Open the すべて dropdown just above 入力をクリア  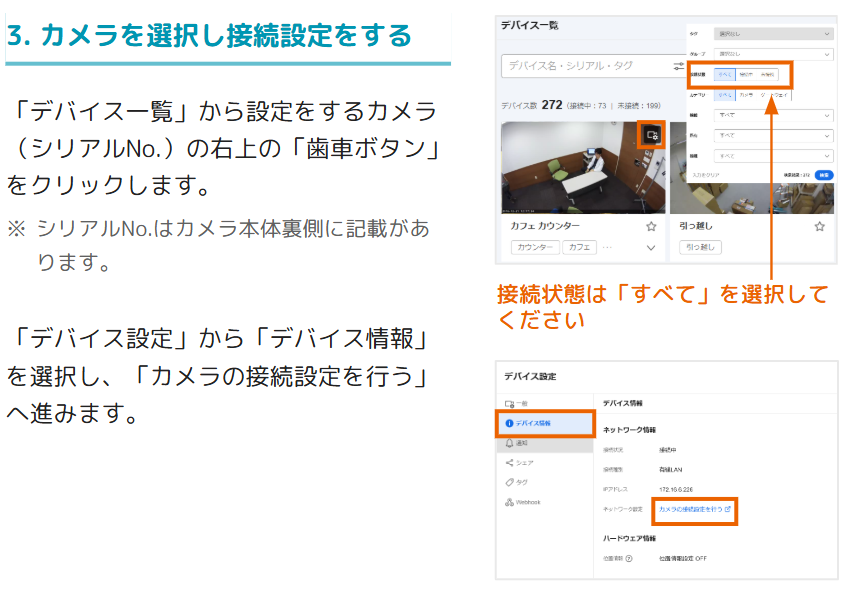point(774,156)
